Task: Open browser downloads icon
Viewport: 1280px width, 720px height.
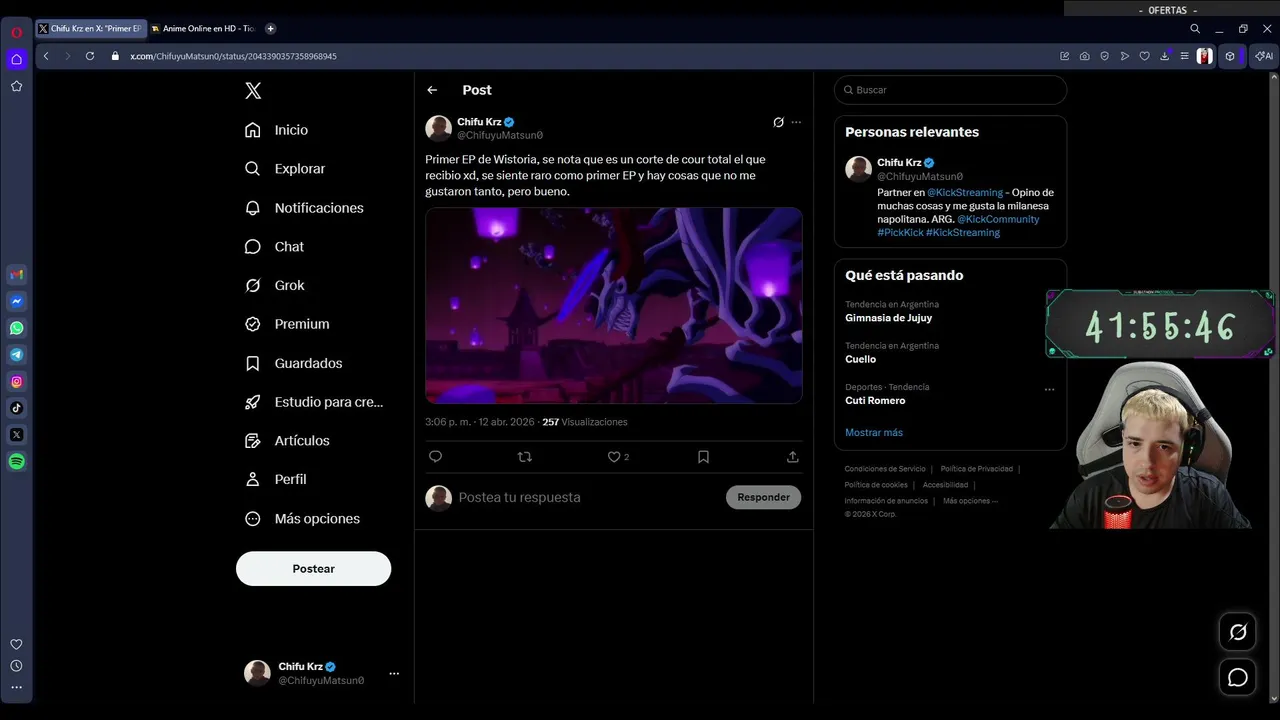Action: (1164, 56)
